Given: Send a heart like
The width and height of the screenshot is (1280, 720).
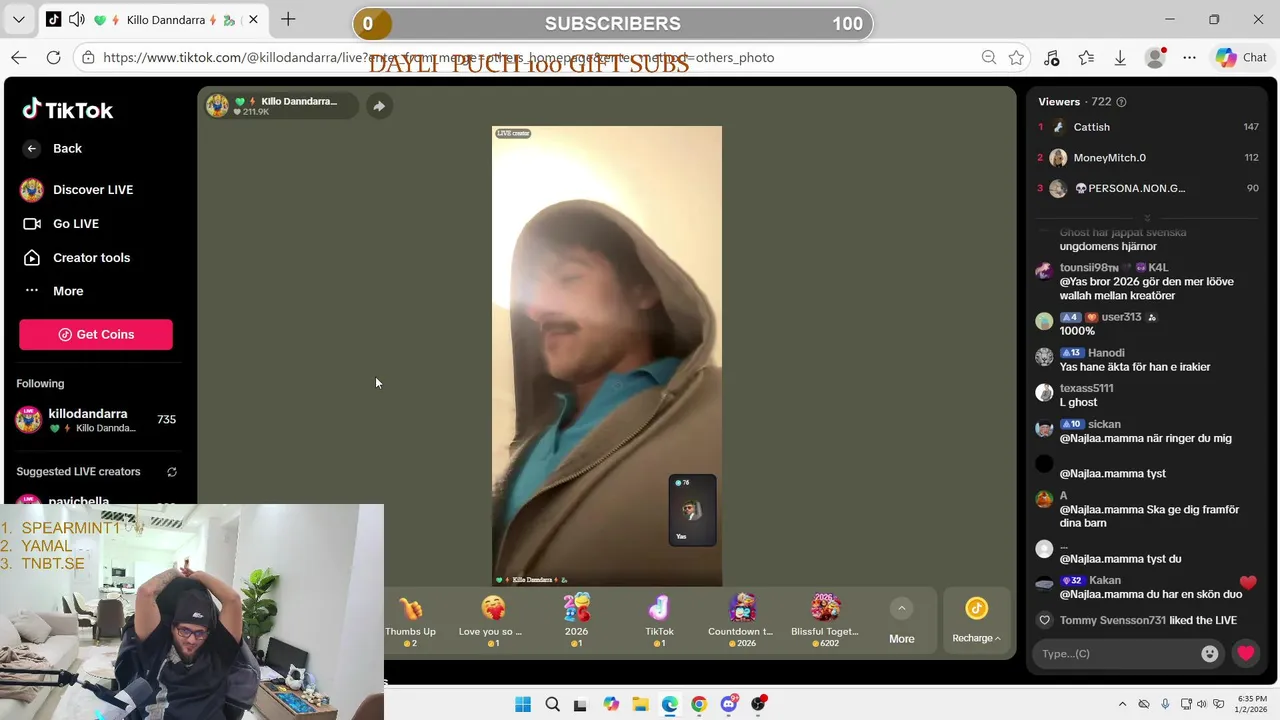Looking at the screenshot, I should click(1246, 654).
